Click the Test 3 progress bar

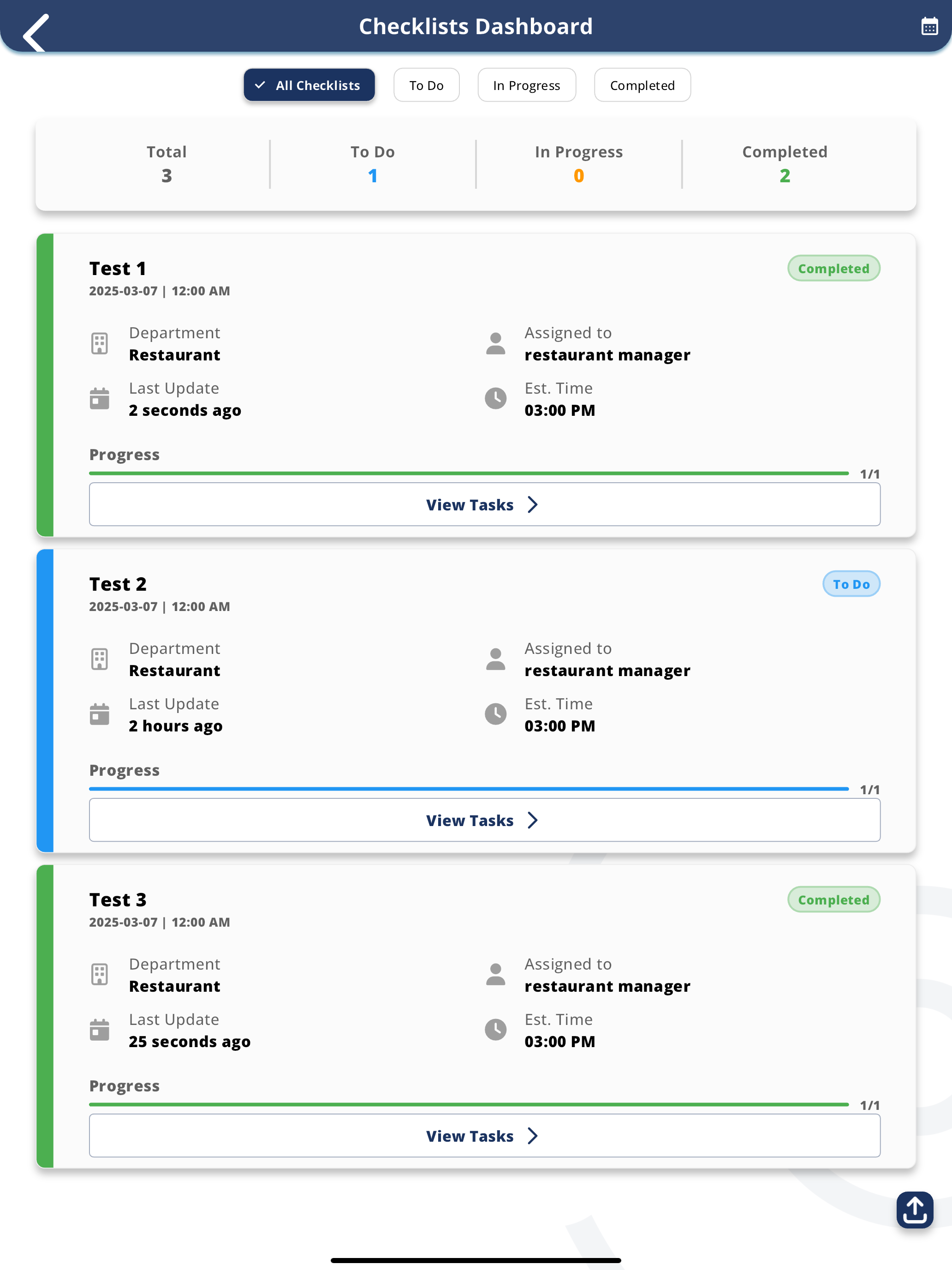(469, 1105)
